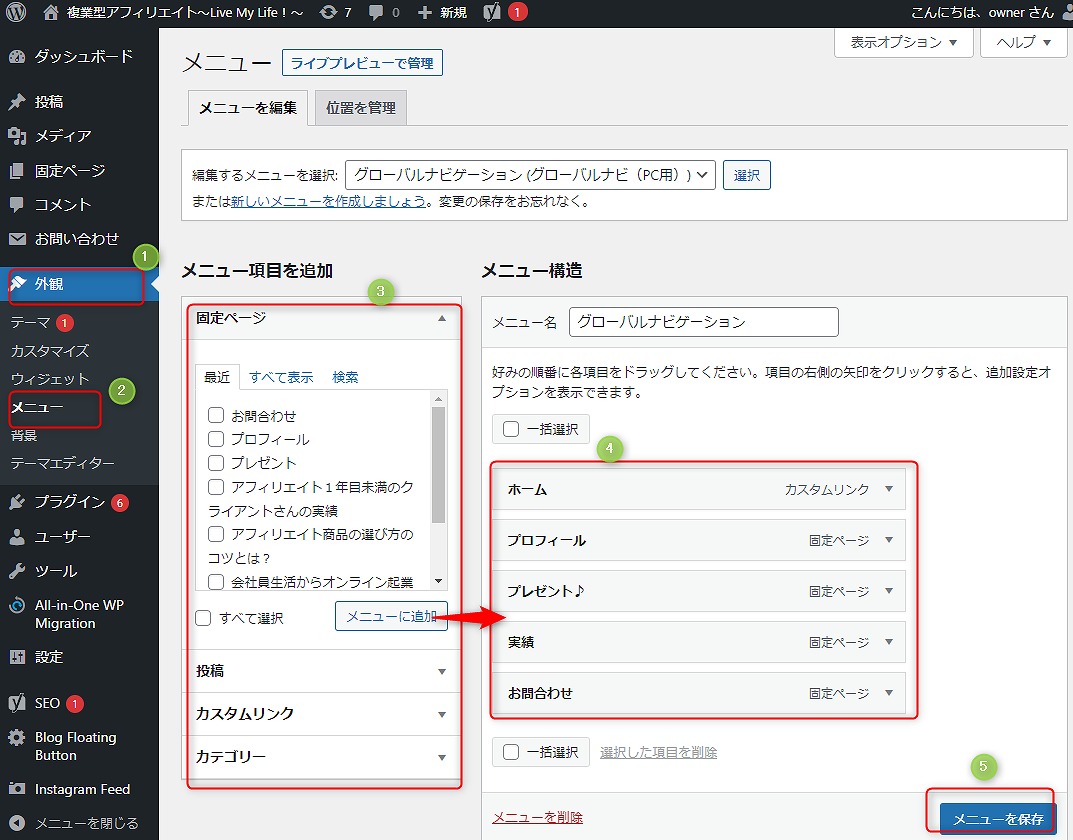Viewport: 1073px width, 840px height.
Task: Select the すべて表示 tab
Action: [281, 377]
